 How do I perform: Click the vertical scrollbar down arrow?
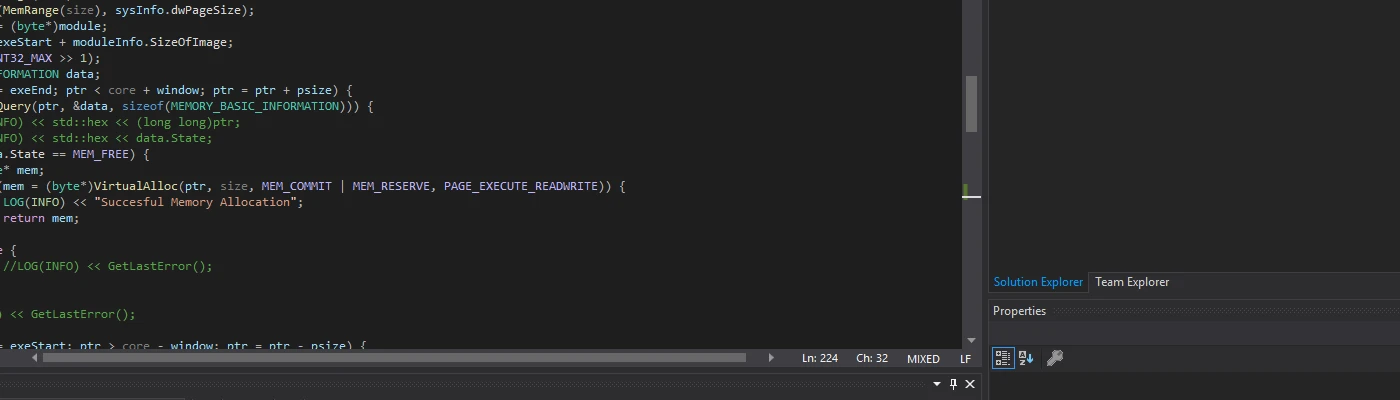(x=971, y=340)
